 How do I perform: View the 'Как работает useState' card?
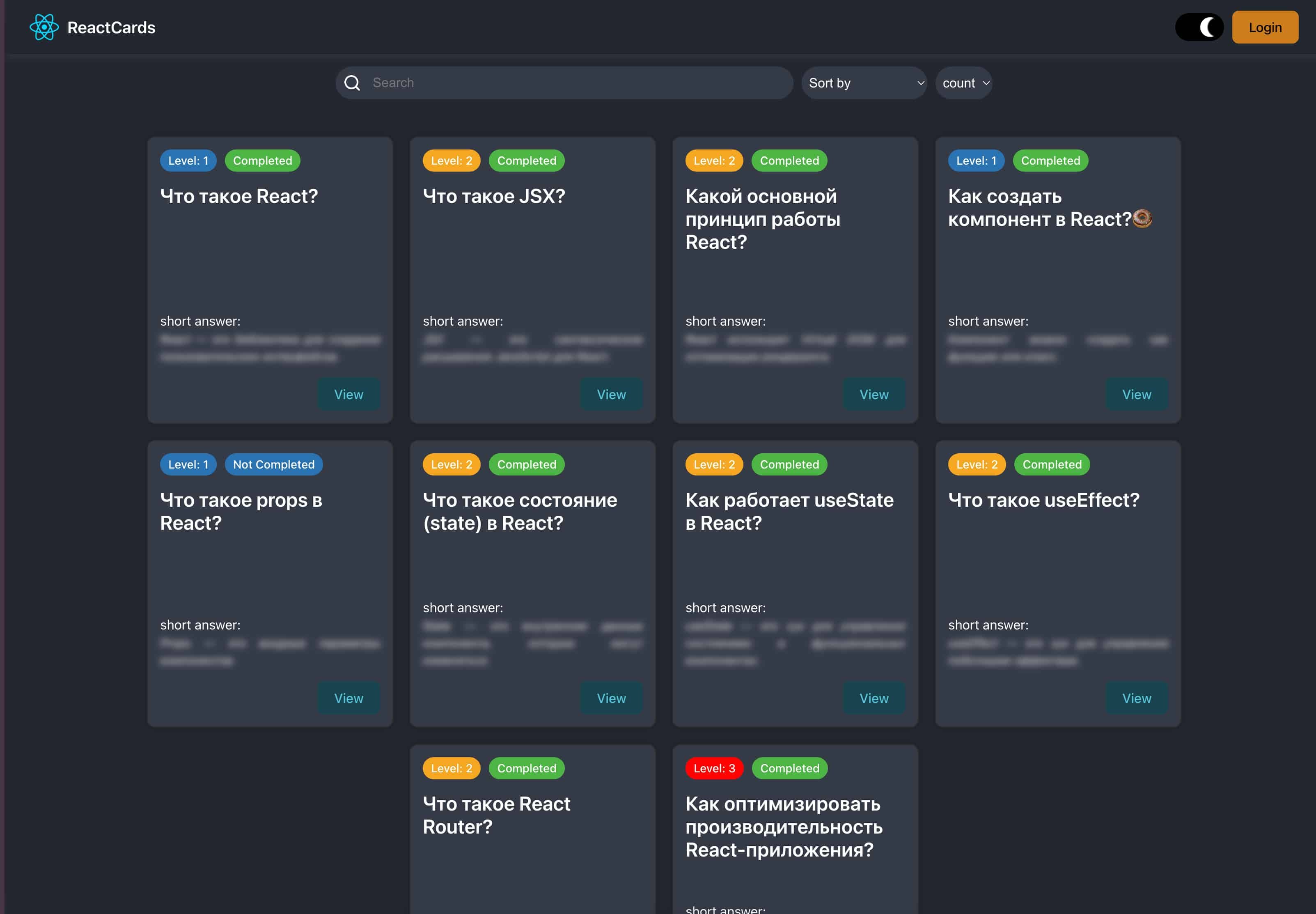point(874,698)
